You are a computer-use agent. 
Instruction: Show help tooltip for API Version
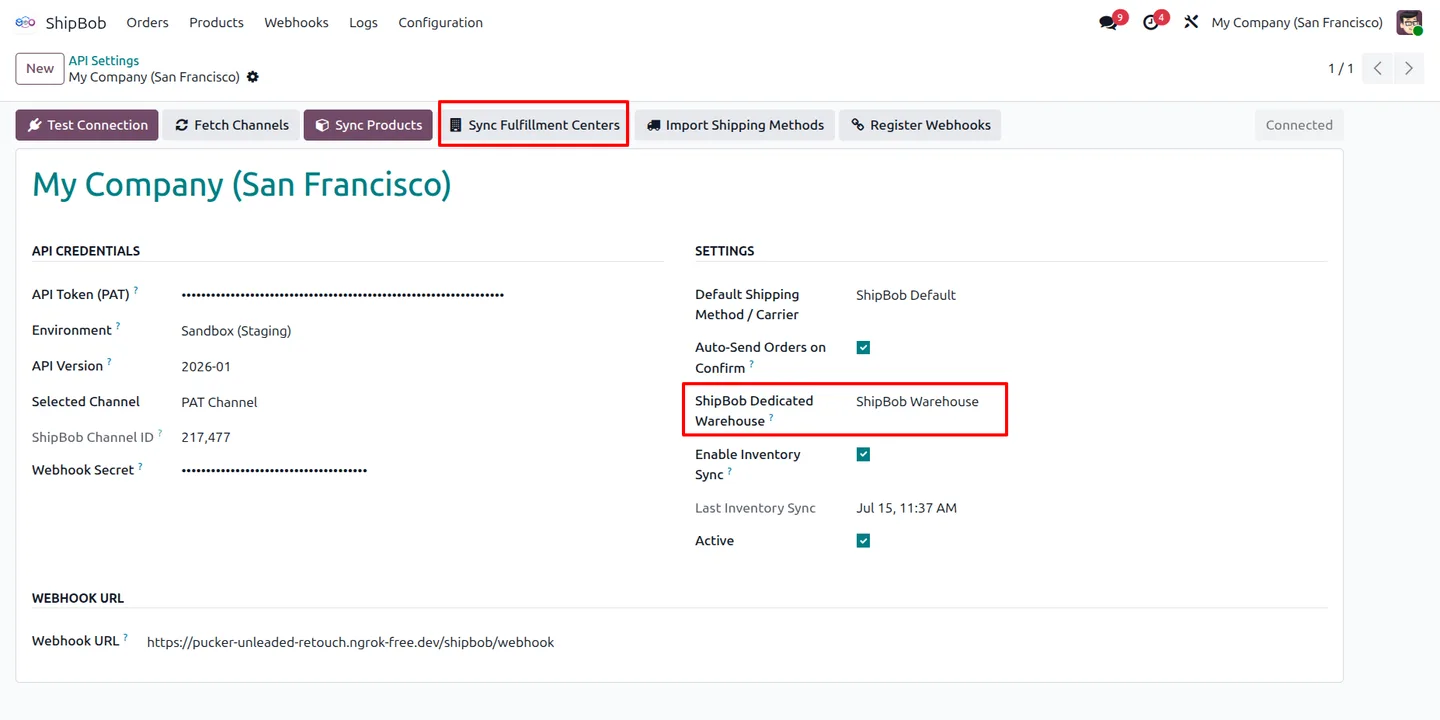[109, 363]
